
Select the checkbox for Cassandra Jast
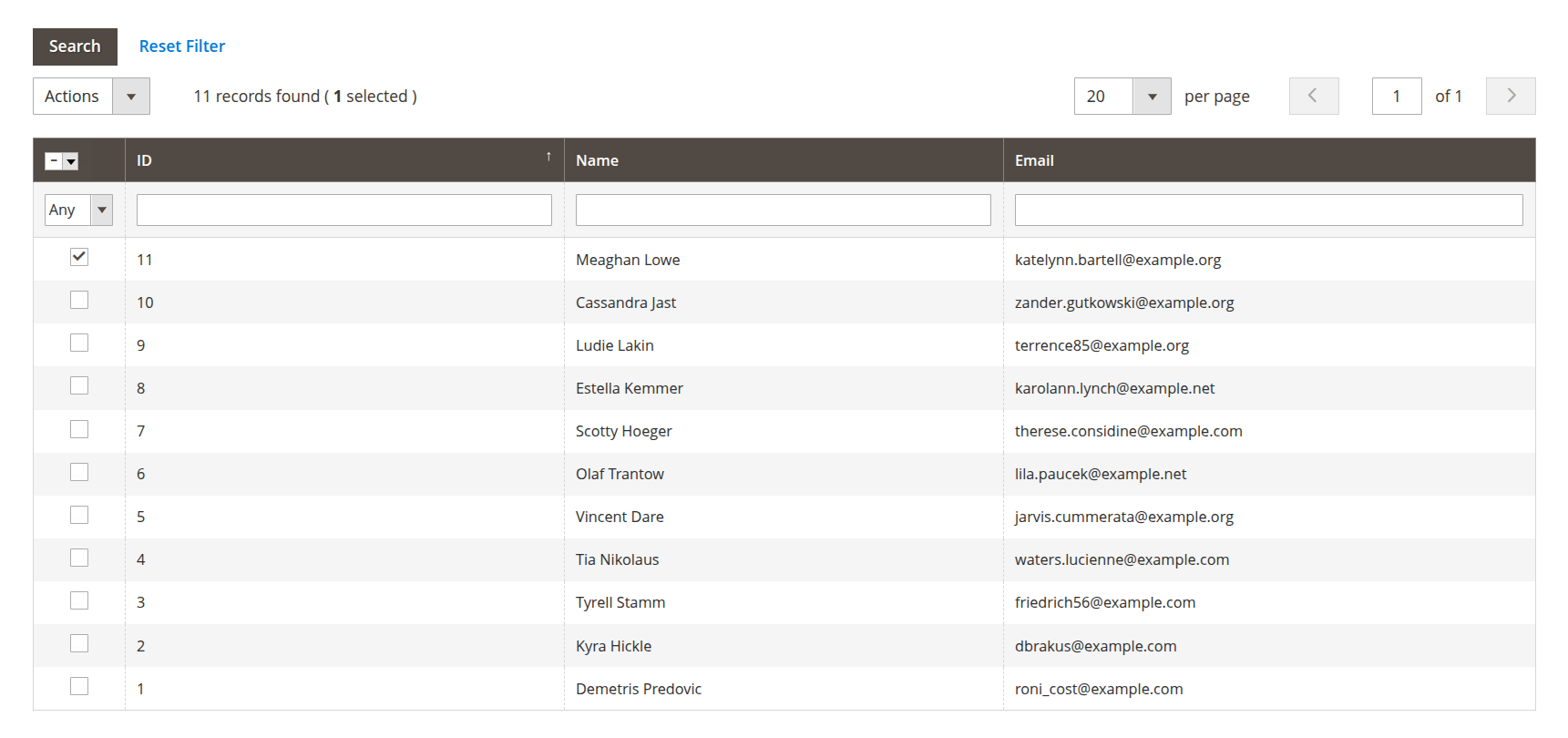(x=79, y=300)
